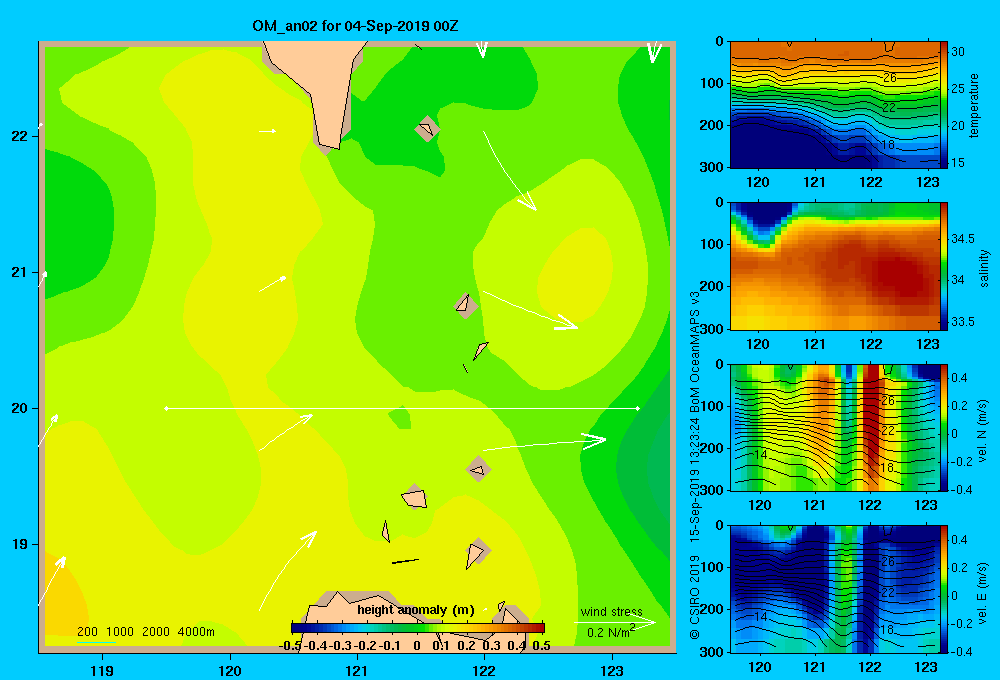Screen dimensions: 1000x680
Task: Click latitude label 21 on main map
Action: tap(20, 272)
